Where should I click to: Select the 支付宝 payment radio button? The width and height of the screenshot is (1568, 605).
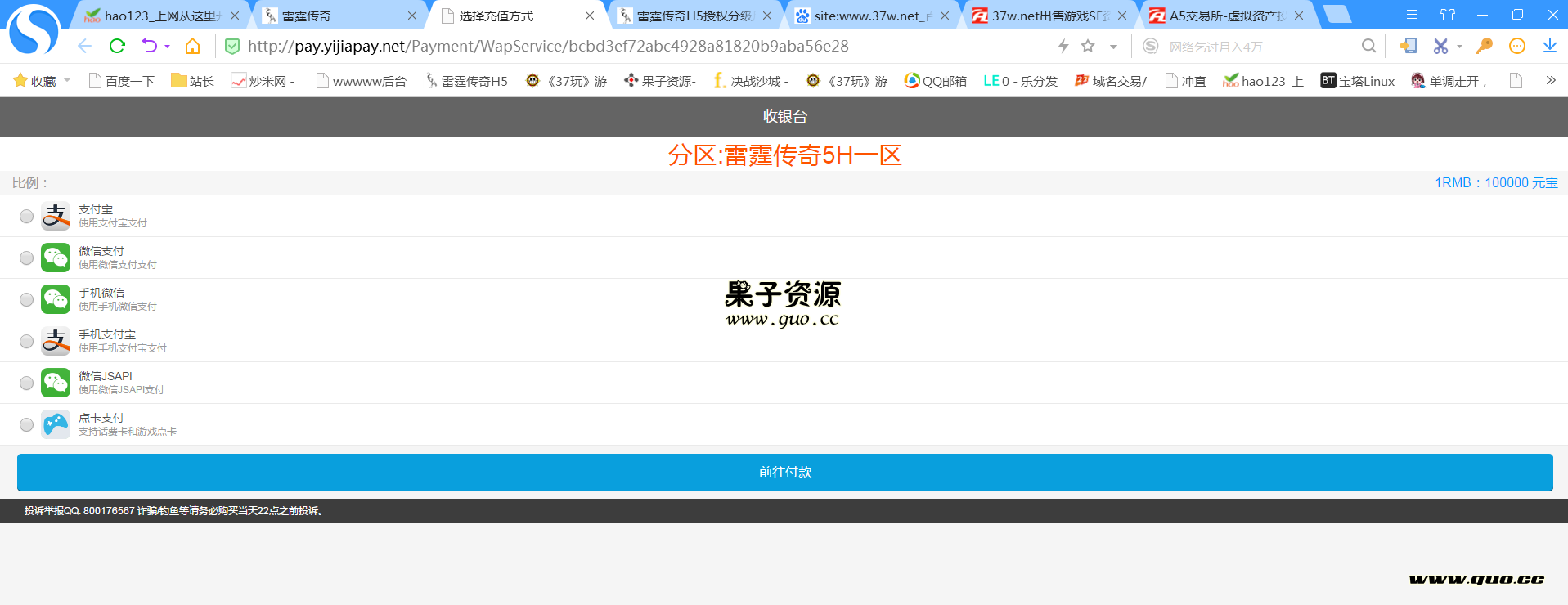point(26,216)
